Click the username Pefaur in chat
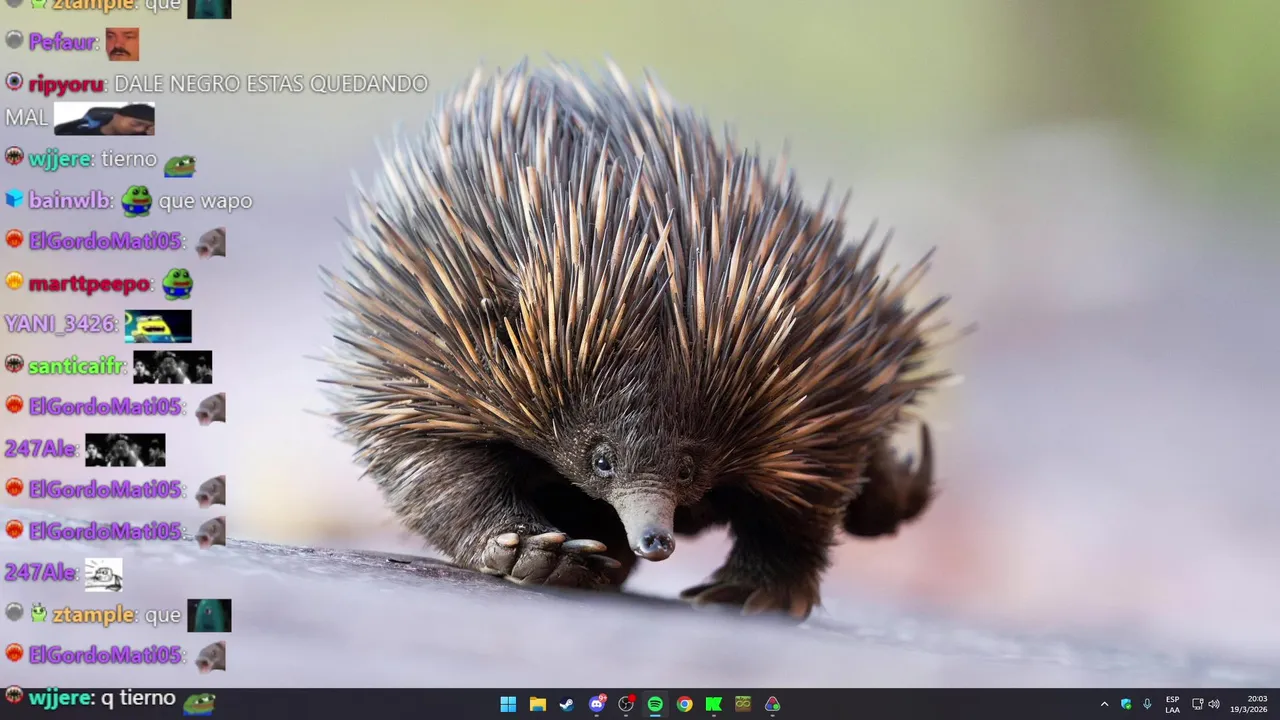Screen dimensions: 1280x720 pos(62,42)
